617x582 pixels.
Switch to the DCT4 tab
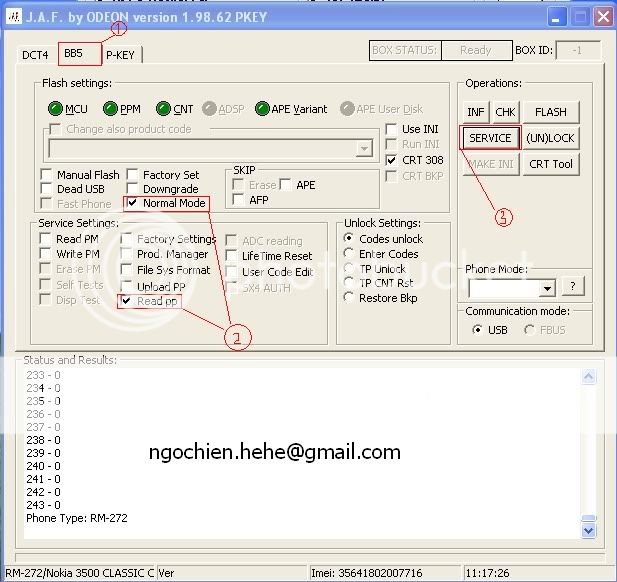35,55
